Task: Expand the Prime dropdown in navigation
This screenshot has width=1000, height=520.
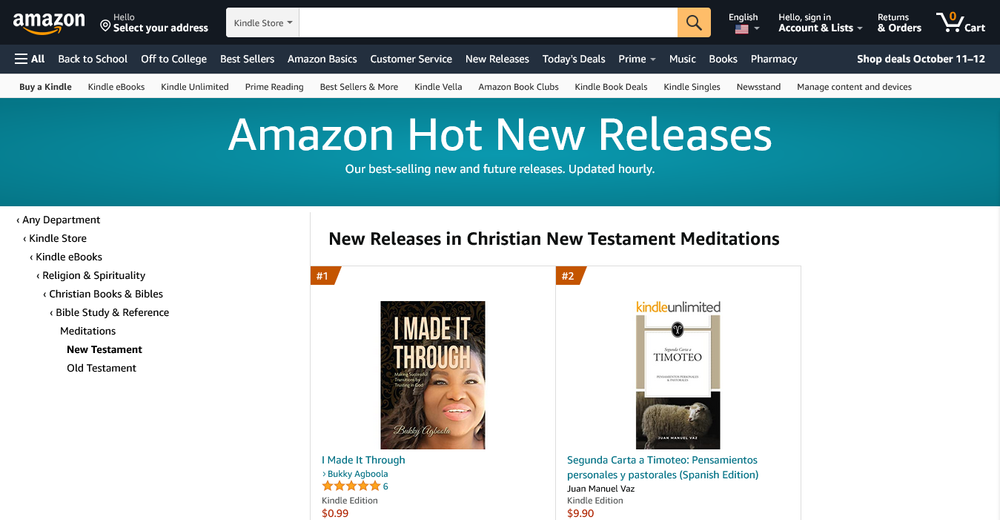Action: pyautogui.click(x=636, y=59)
